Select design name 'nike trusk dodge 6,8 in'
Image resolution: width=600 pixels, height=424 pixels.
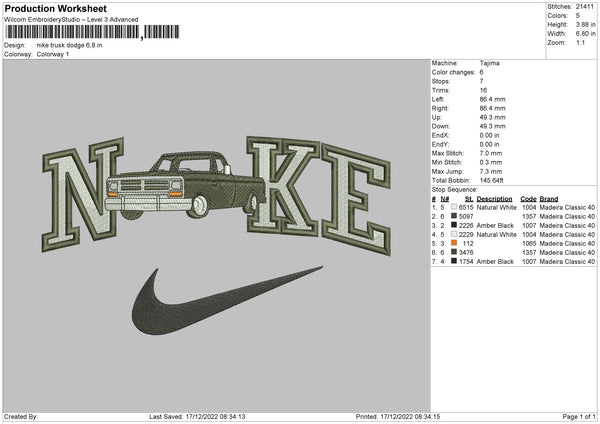click(69, 45)
